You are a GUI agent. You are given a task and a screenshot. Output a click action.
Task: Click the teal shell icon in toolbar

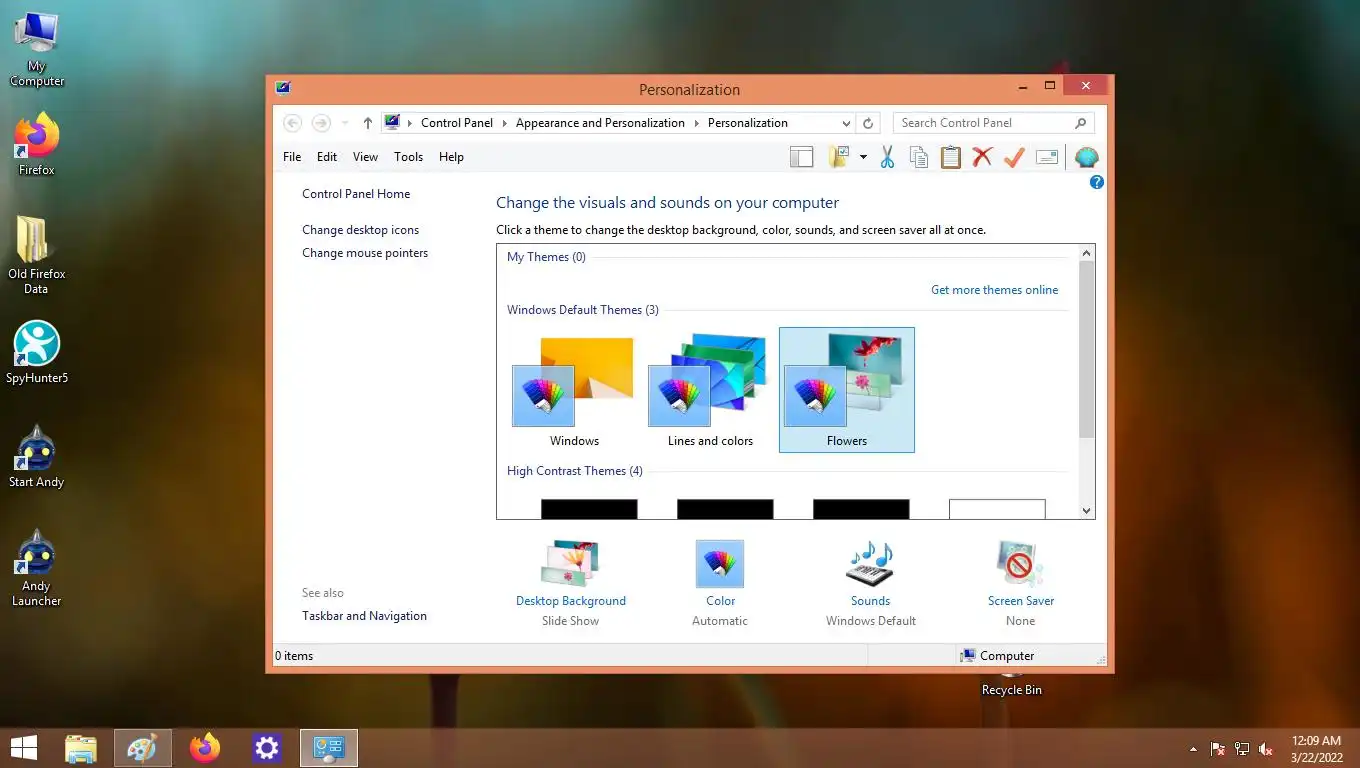click(1086, 157)
